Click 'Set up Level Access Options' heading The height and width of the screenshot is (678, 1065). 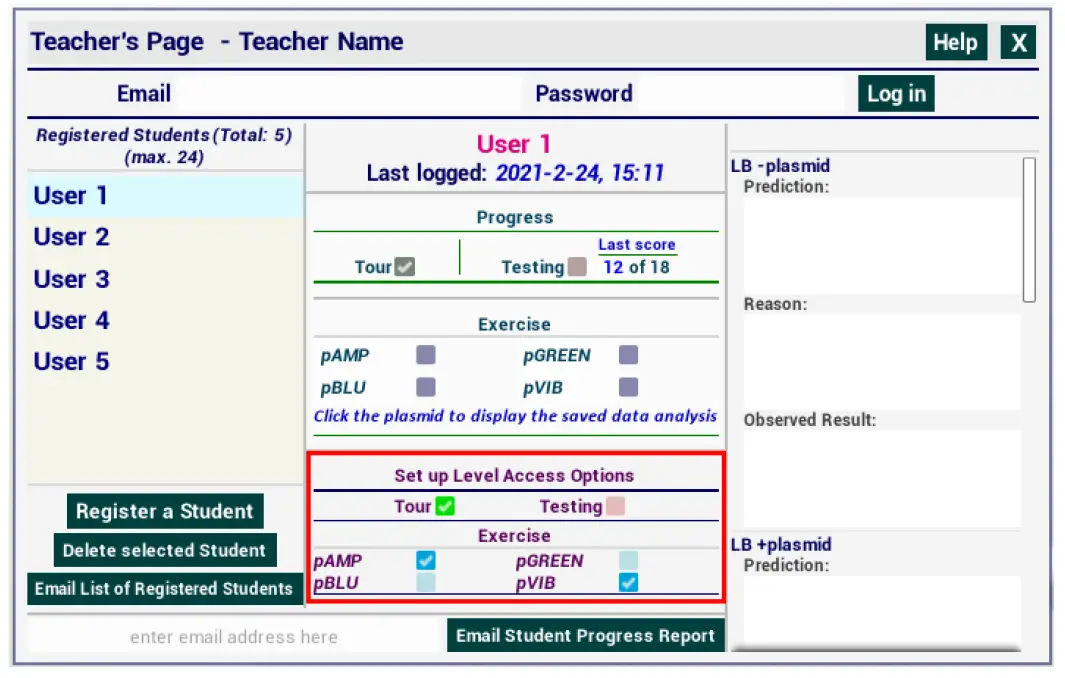tap(514, 476)
